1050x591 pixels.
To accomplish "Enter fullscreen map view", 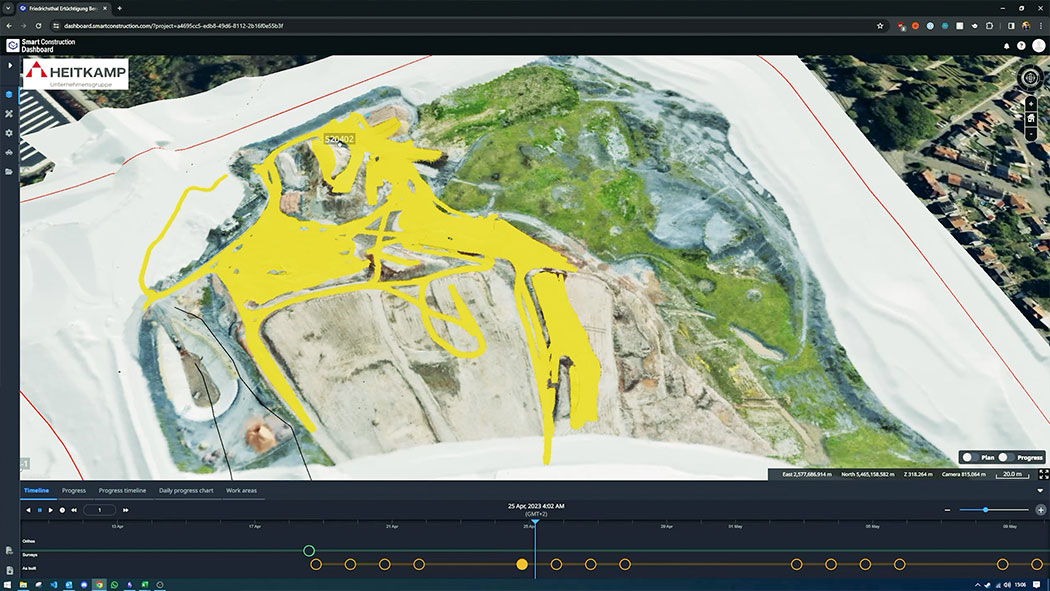I will 1043,474.
